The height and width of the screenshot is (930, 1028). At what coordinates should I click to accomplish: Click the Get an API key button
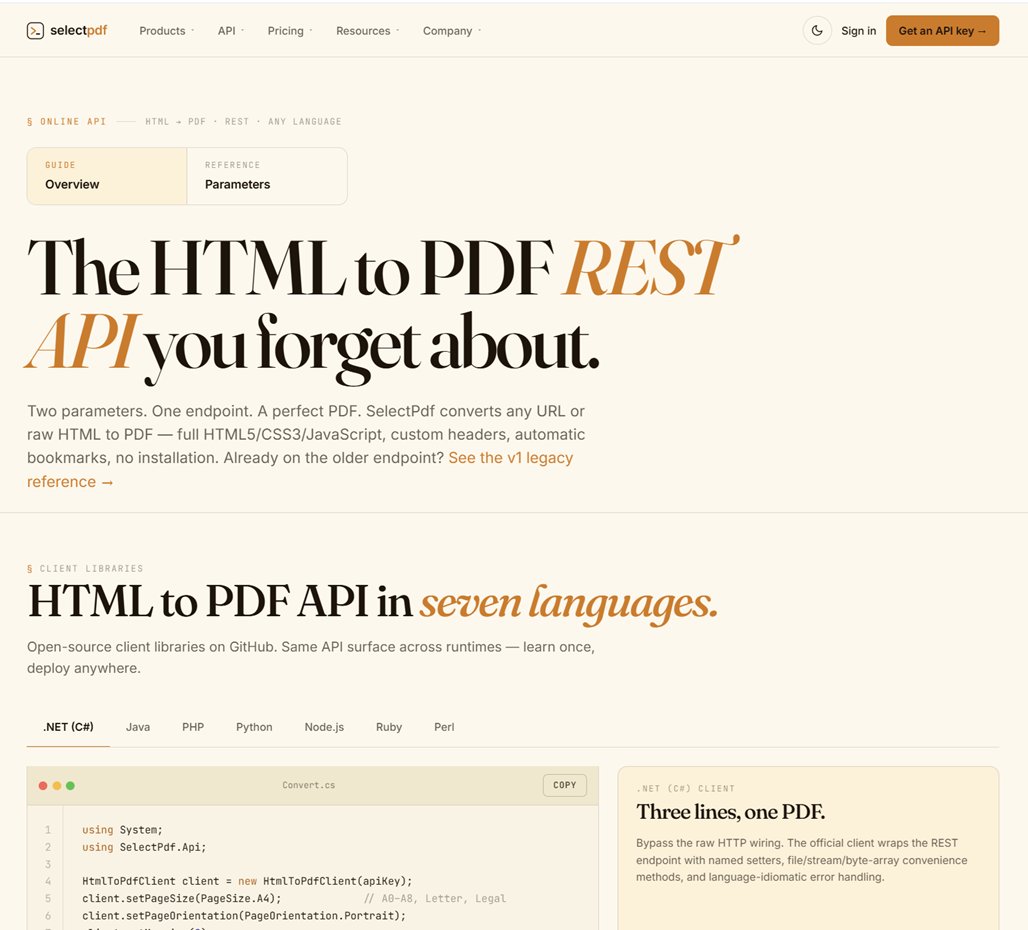(x=942, y=31)
